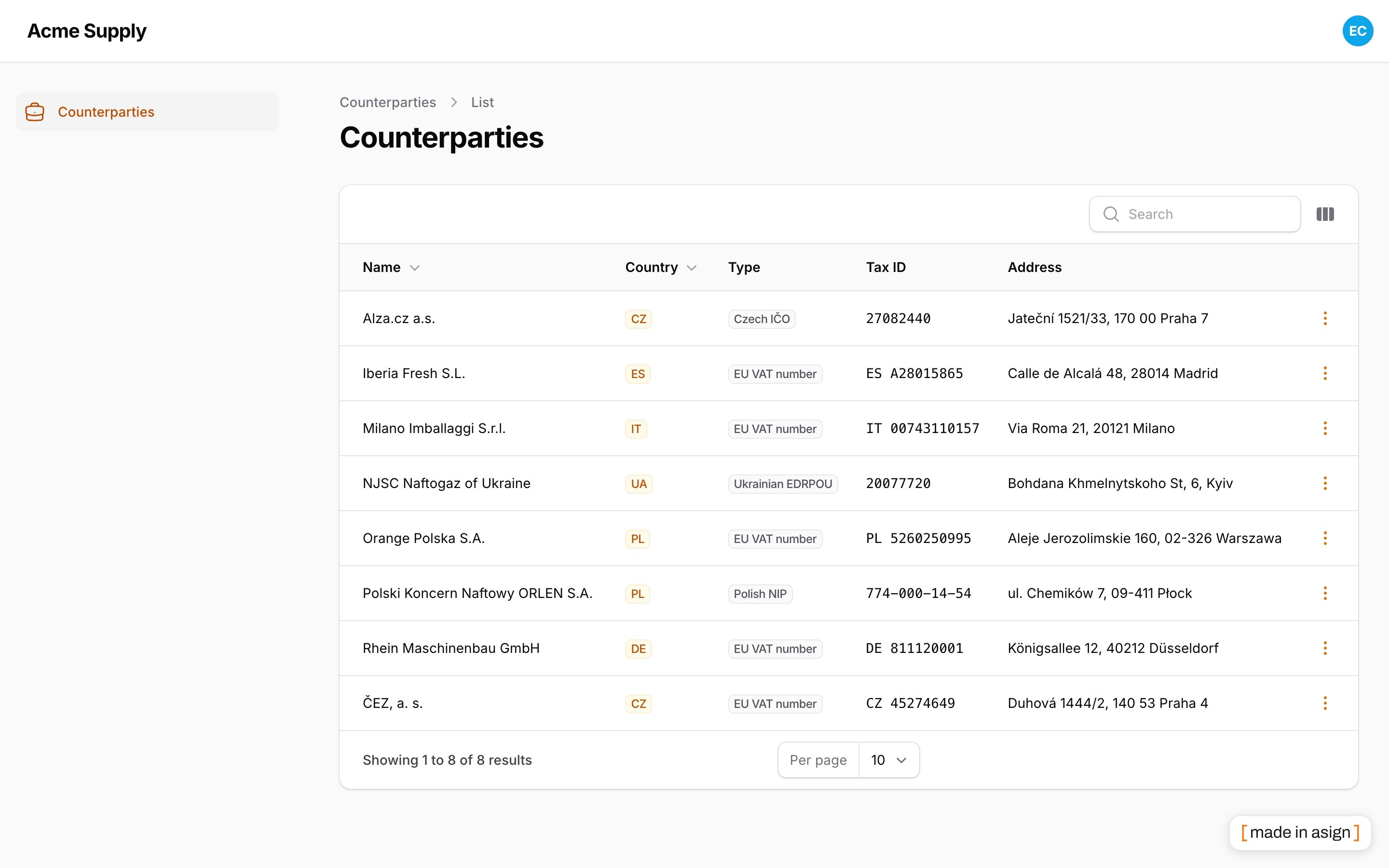Sort table by Name column
This screenshot has height=868, width=1389.
[391, 268]
